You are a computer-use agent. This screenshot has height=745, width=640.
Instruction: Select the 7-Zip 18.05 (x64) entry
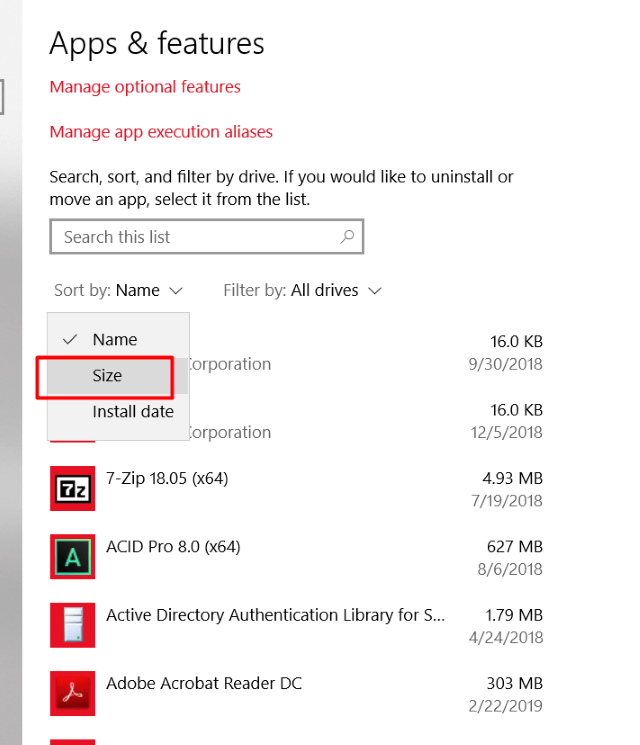click(296, 488)
